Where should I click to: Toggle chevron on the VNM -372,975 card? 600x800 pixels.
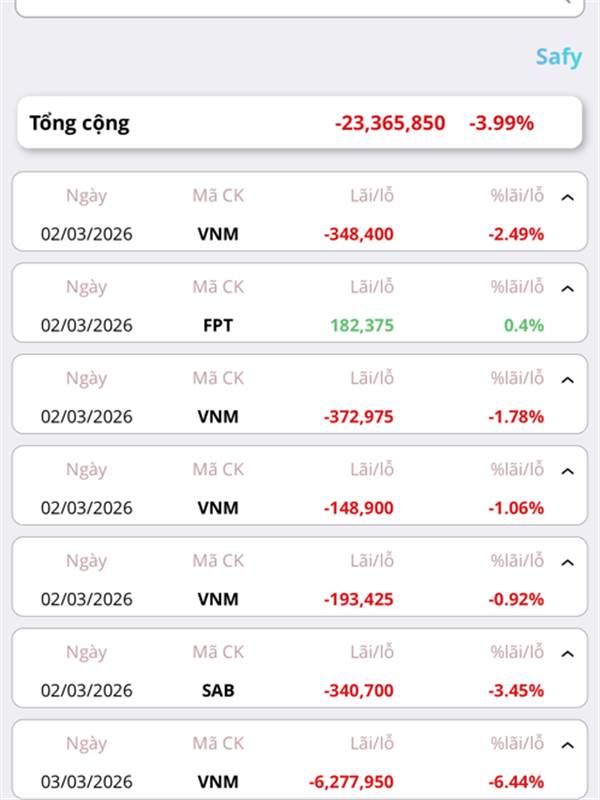(568, 380)
